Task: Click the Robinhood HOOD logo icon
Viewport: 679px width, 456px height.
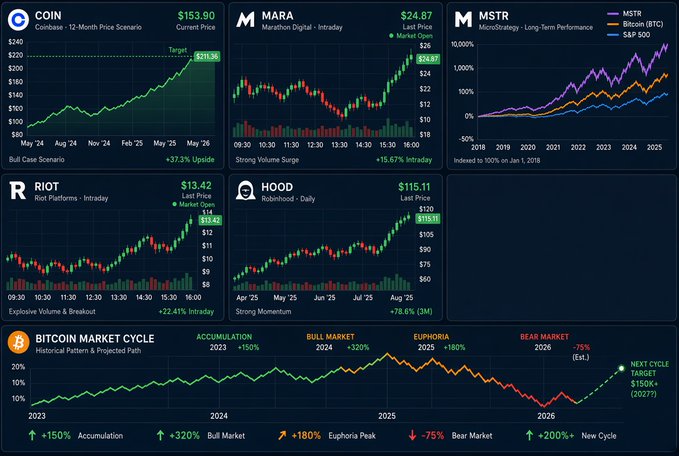Action: [x=246, y=191]
